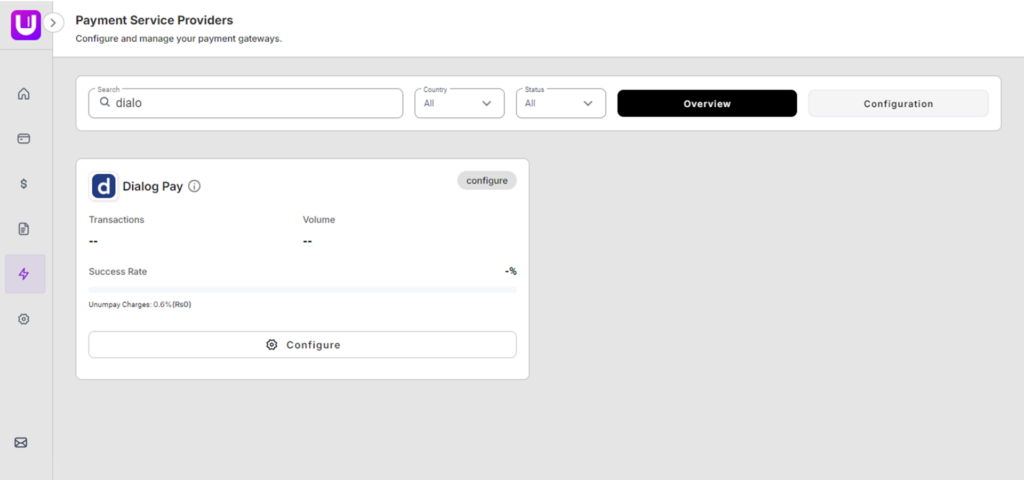Viewport: 1024px width, 480px height.
Task: Open the dollar sign sidebar section
Action: [x=24, y=184]
